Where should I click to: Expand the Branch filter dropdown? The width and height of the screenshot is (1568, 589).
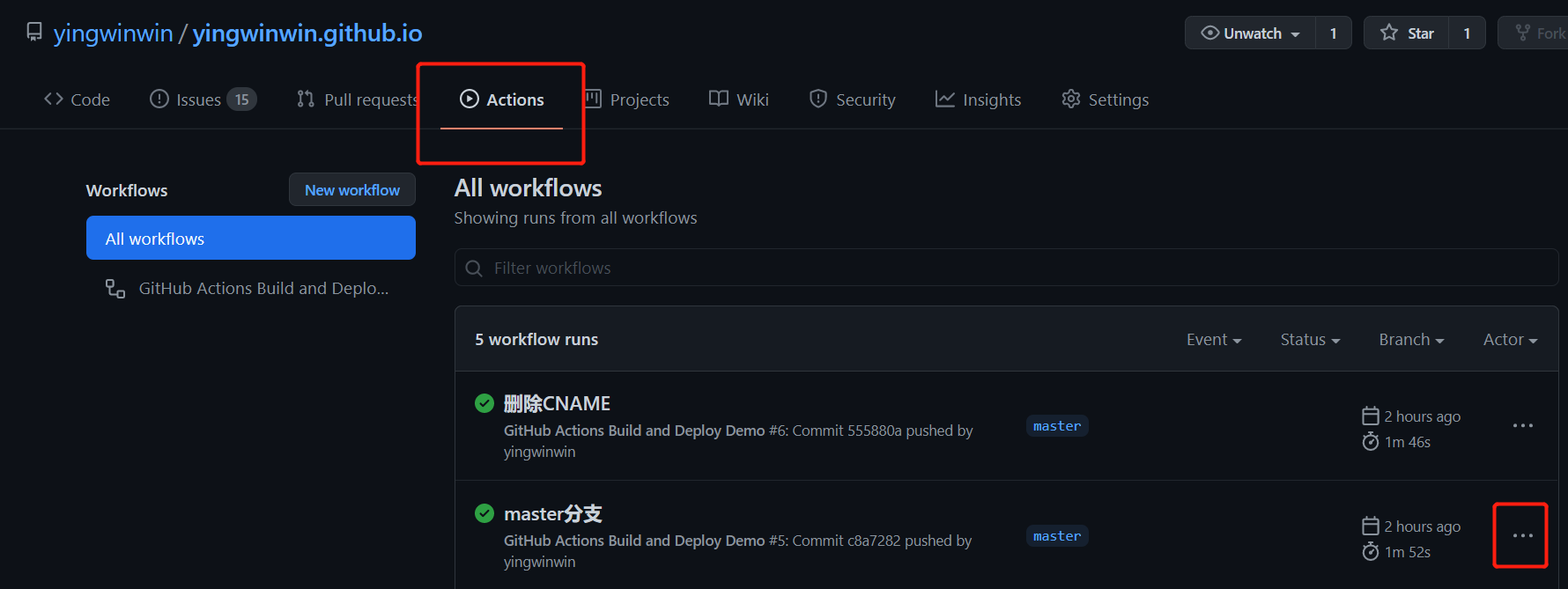(x=1411, y=340)
